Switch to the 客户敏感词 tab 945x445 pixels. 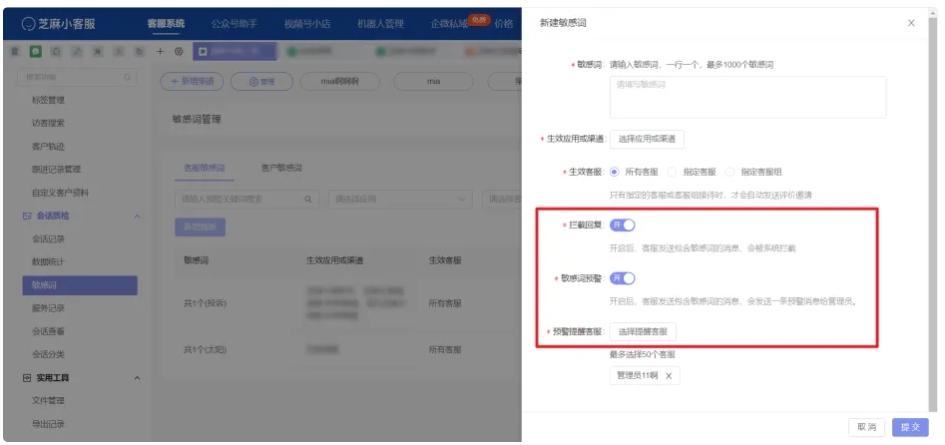click(x=281, y=167)
